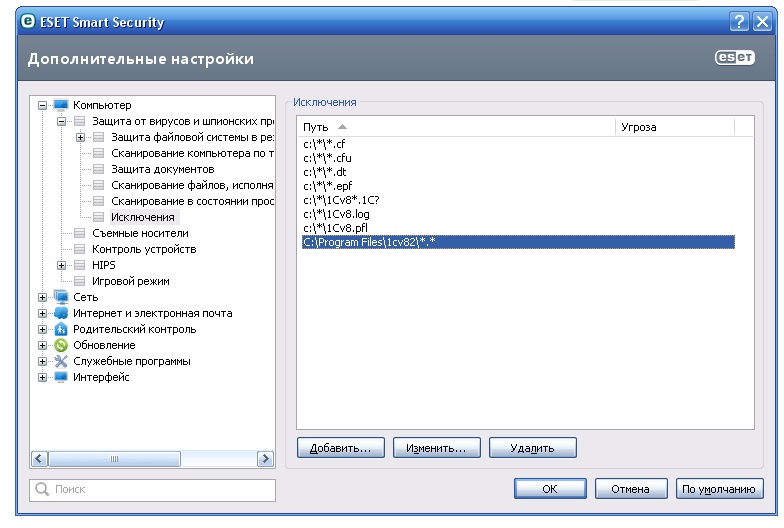Click the Родительский контроль icon
784x528 pixels.
point(60,329)
